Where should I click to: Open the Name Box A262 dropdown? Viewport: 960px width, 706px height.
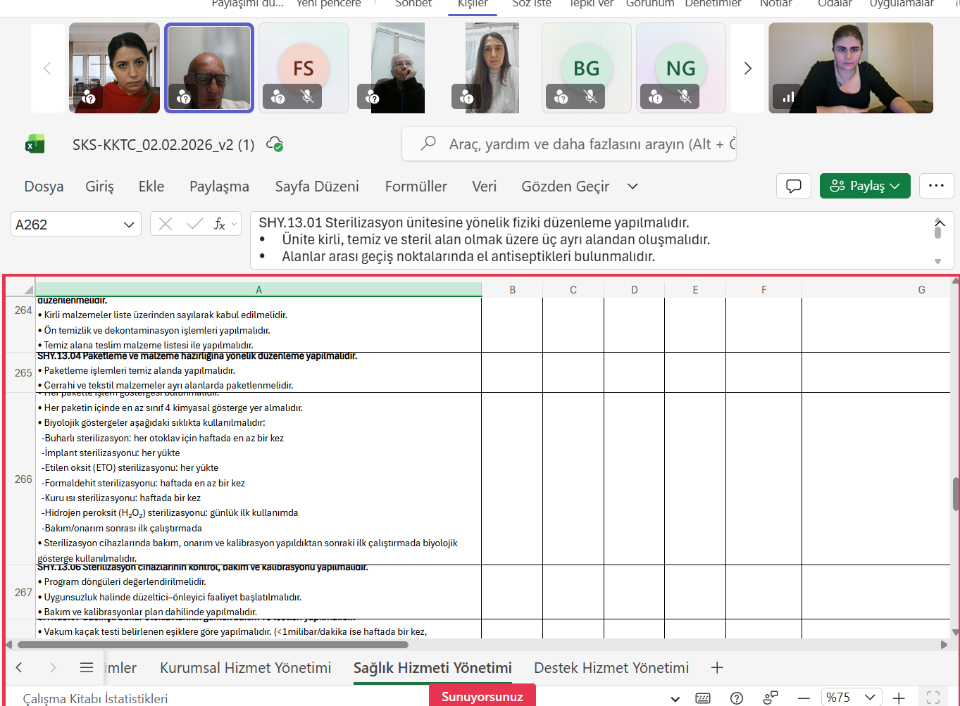coord(129,224)
